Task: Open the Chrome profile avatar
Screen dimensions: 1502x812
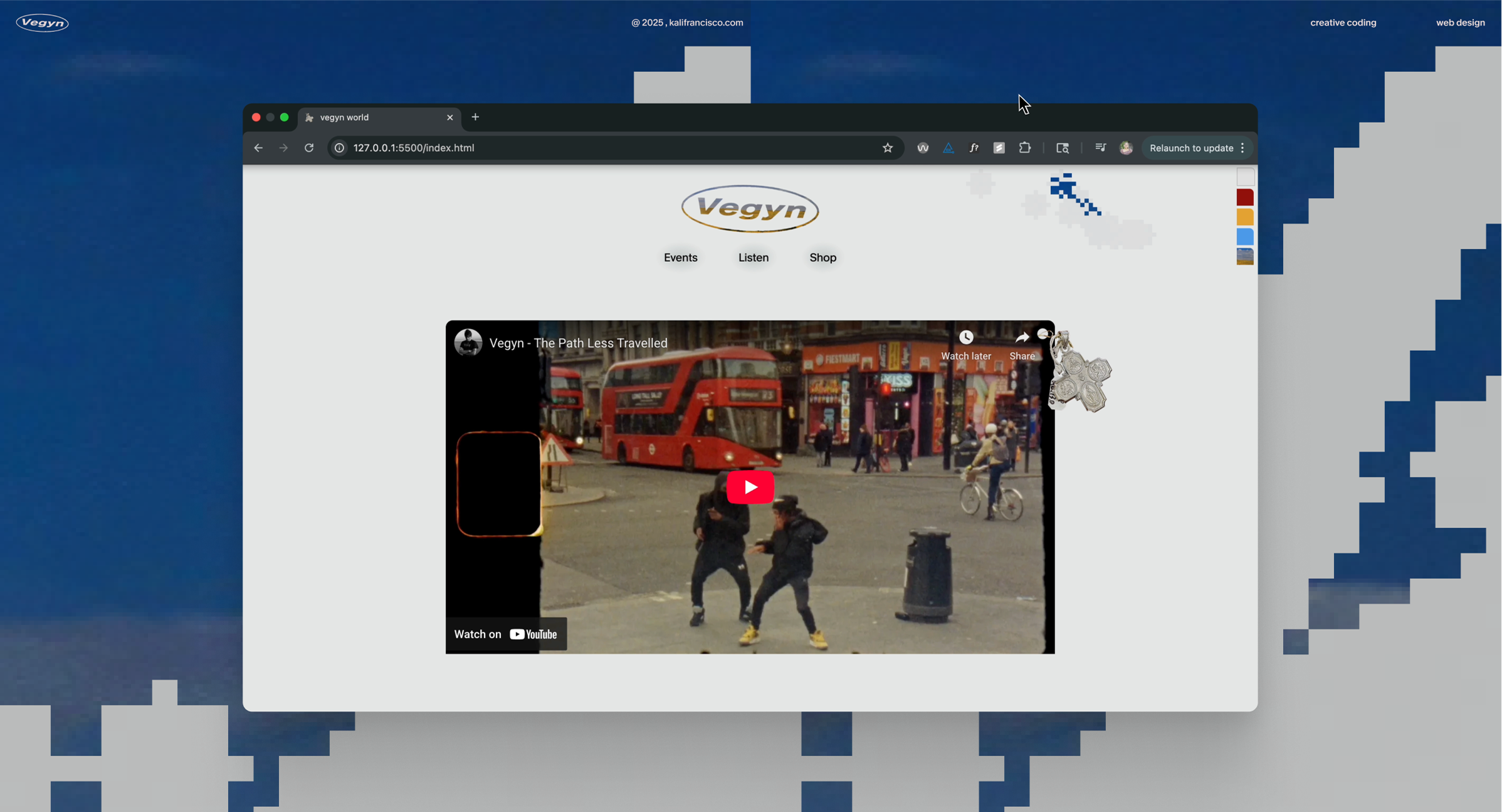Action: pyautogui.click(x=1126, y=148)
